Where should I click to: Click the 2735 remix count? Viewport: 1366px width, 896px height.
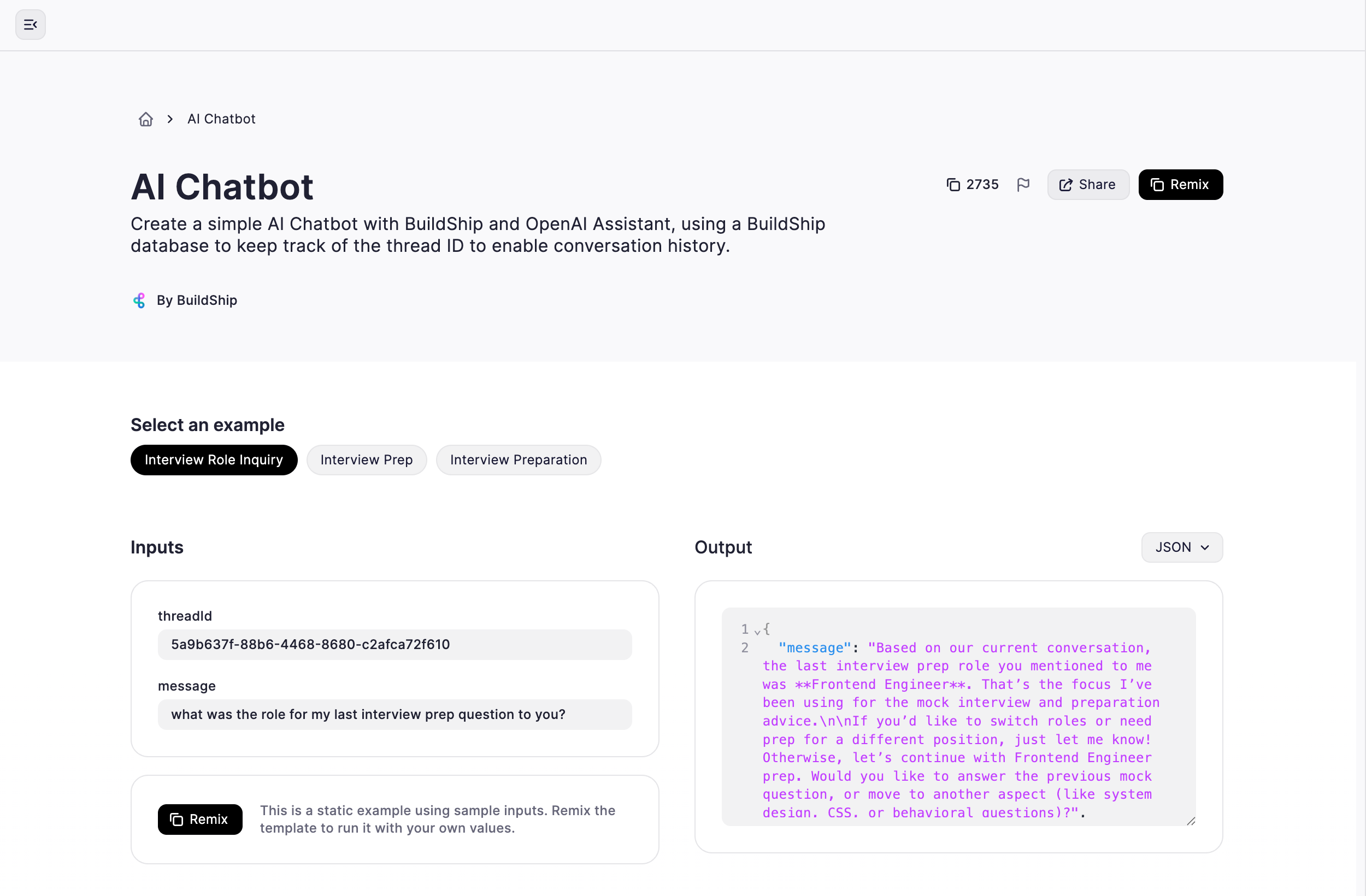pos(972,185)
